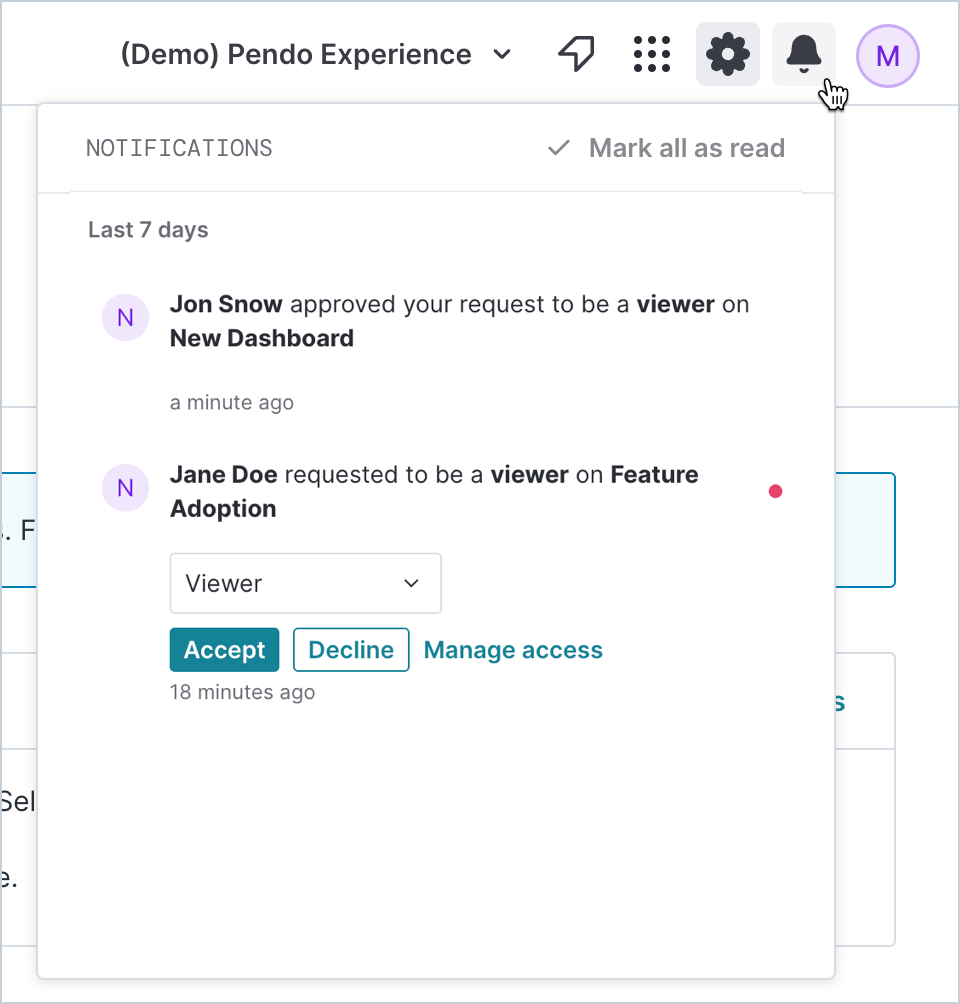This screenshot has height=1004, width=960.
Task: Click the Pendo guide badge icon
Action: [576, 54]
